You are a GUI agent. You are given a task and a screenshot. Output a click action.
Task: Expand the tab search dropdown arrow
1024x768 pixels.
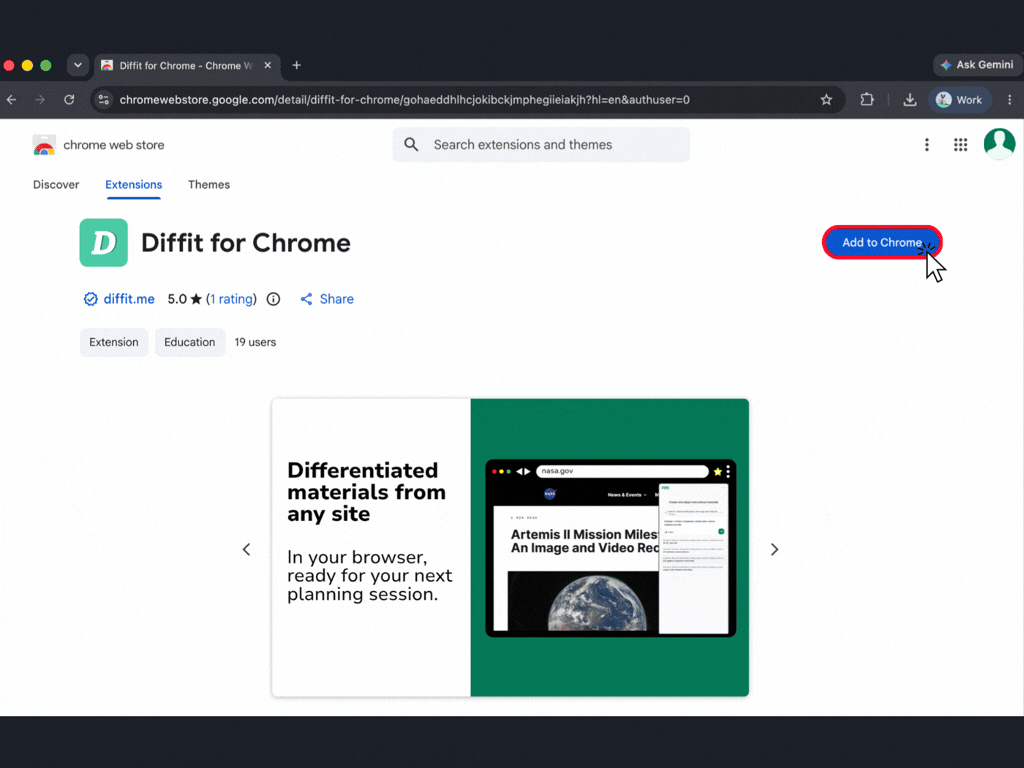click(78, 65)
